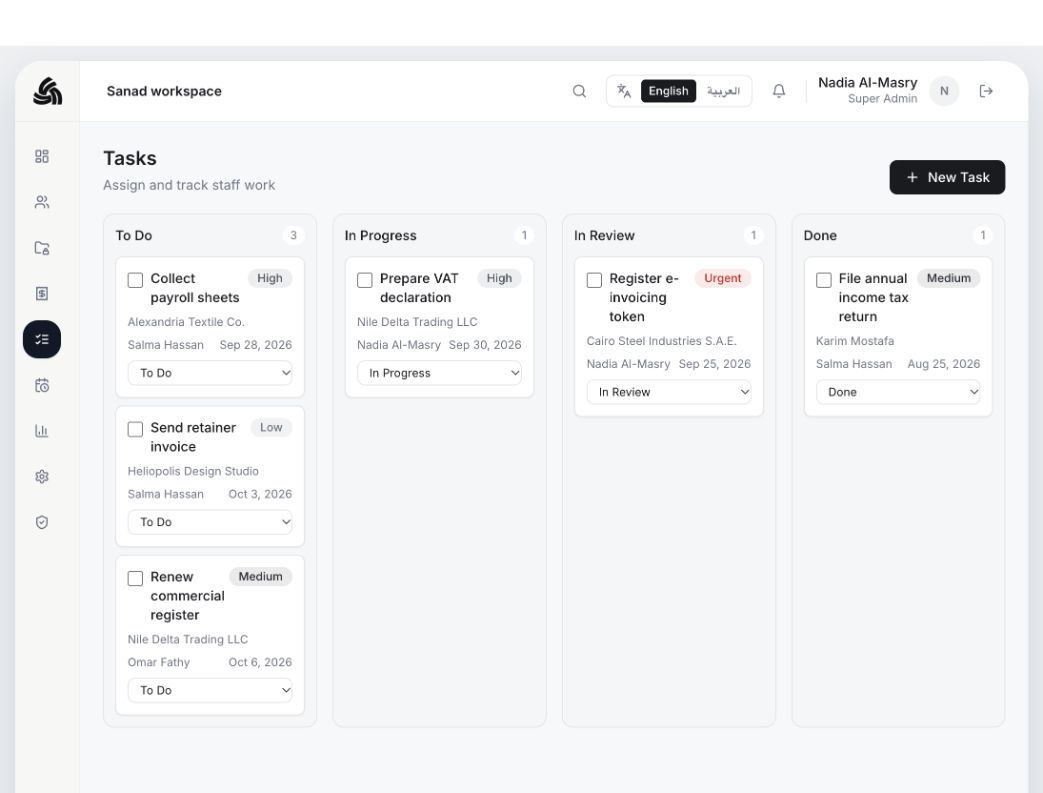Open status dropdown for File annual income tax return
This screenshot has height=793, width=1043.
point(898,393)
